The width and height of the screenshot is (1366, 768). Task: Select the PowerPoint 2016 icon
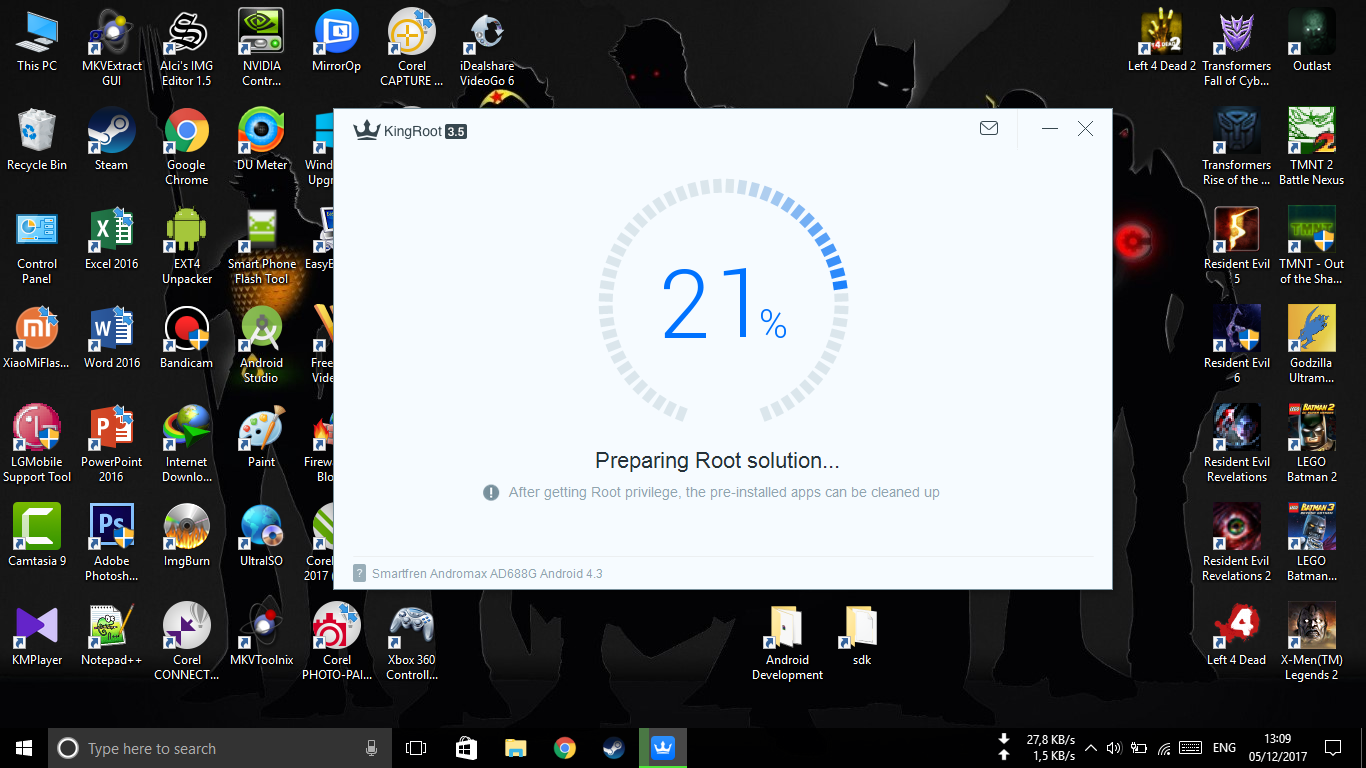112,444
